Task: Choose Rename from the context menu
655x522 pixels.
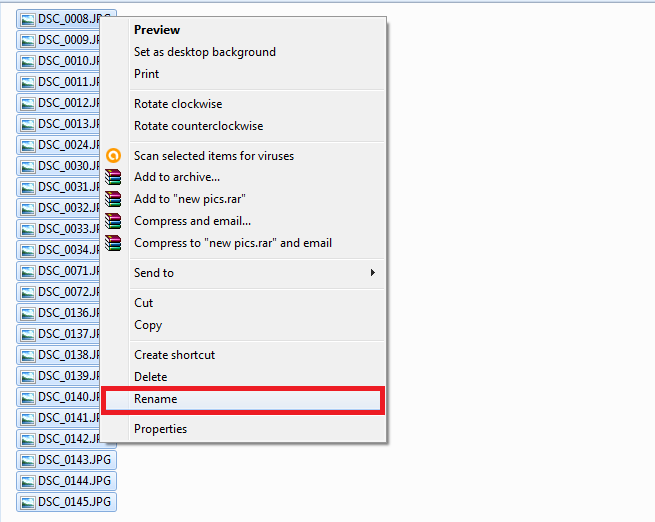Action: [x=156, y=399]
